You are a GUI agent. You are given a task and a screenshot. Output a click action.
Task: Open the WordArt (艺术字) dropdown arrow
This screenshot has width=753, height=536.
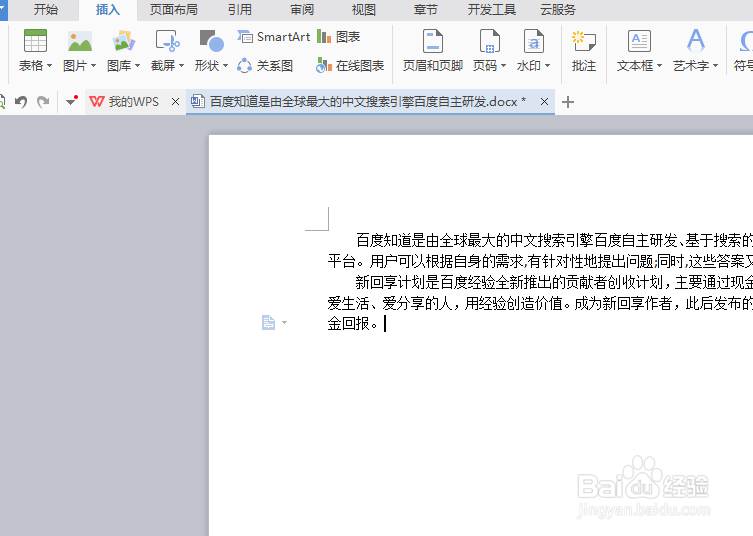(716, 66)
